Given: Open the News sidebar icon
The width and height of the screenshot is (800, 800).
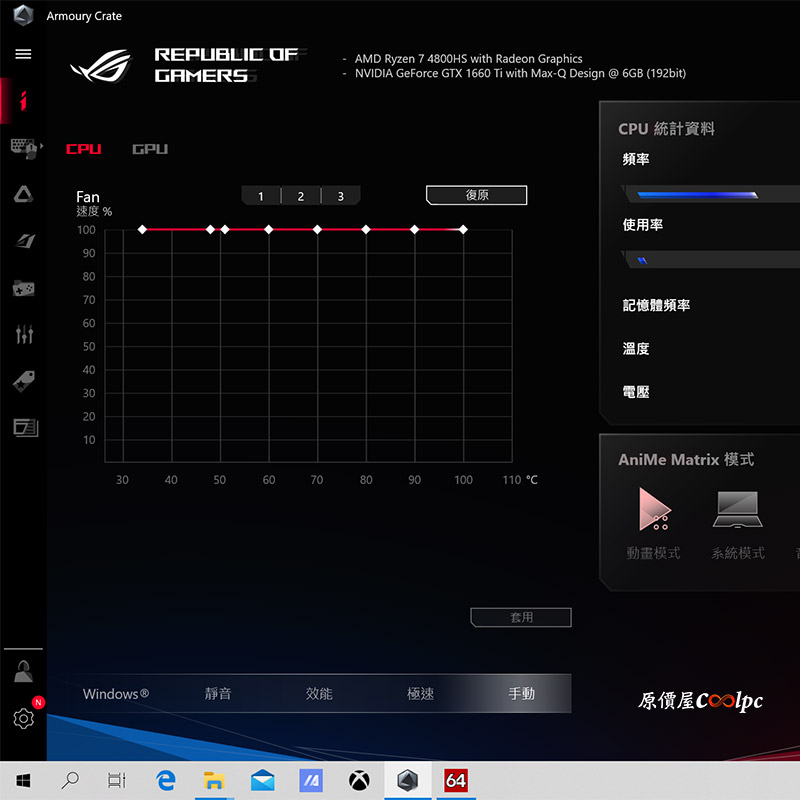Looking at the screenshot, I should (x=26, y=428).
